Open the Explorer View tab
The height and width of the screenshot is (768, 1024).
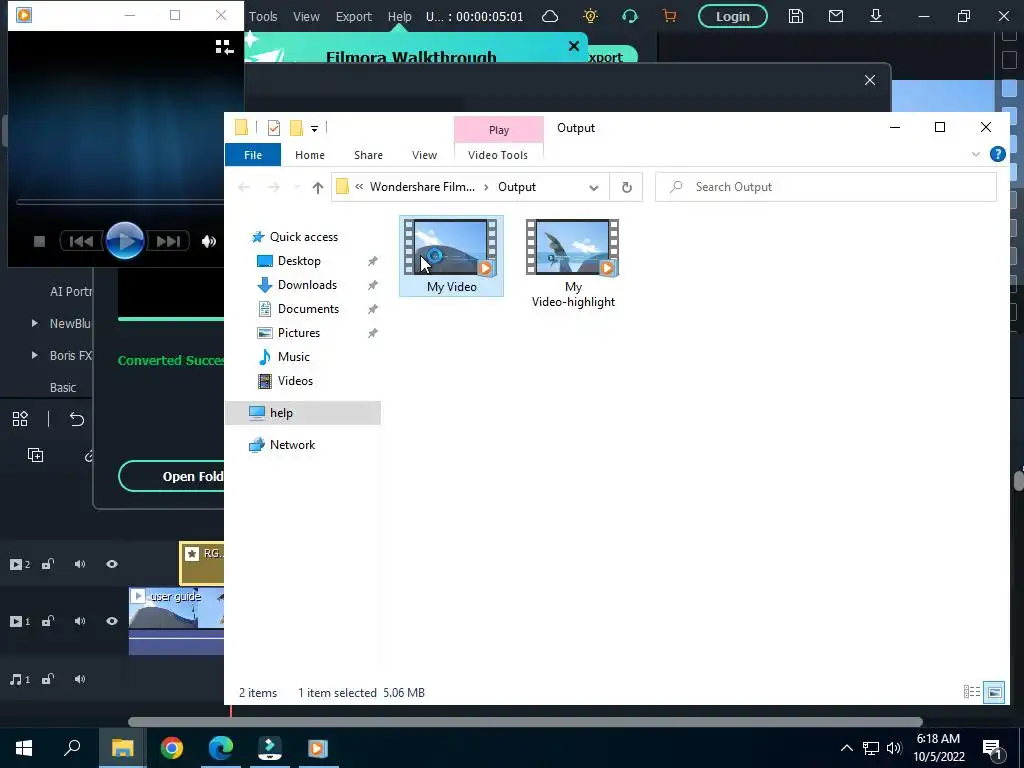[424, 155]
